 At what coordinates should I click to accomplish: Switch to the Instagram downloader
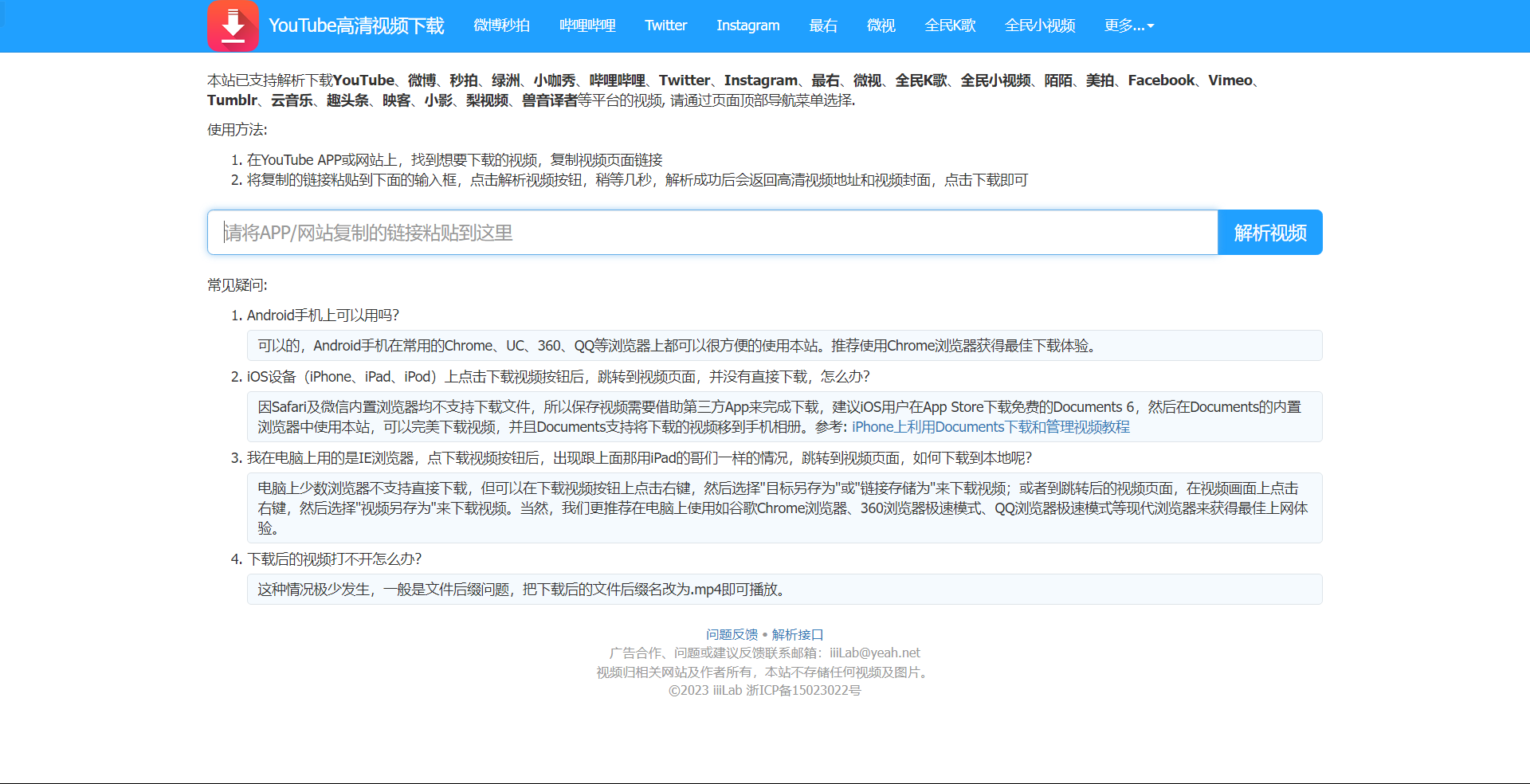747,25
